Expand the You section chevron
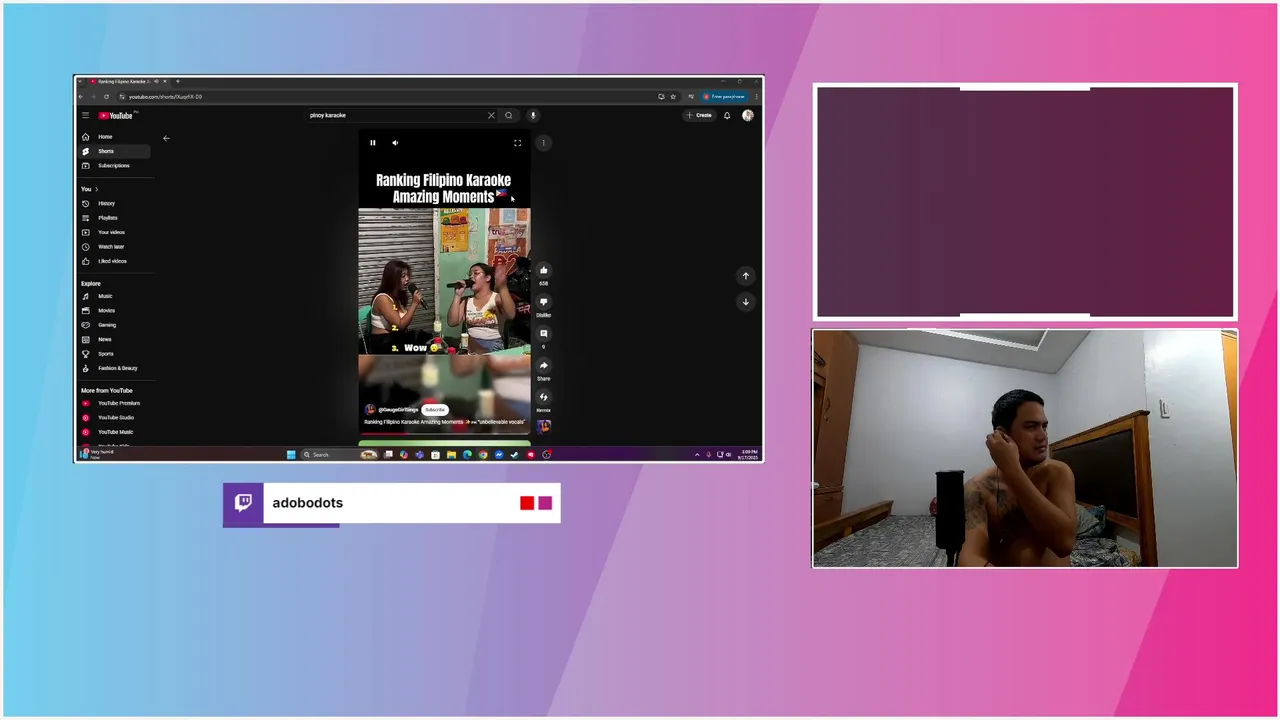The width and height of the screenshot is (1280, 720). (96, 189)
